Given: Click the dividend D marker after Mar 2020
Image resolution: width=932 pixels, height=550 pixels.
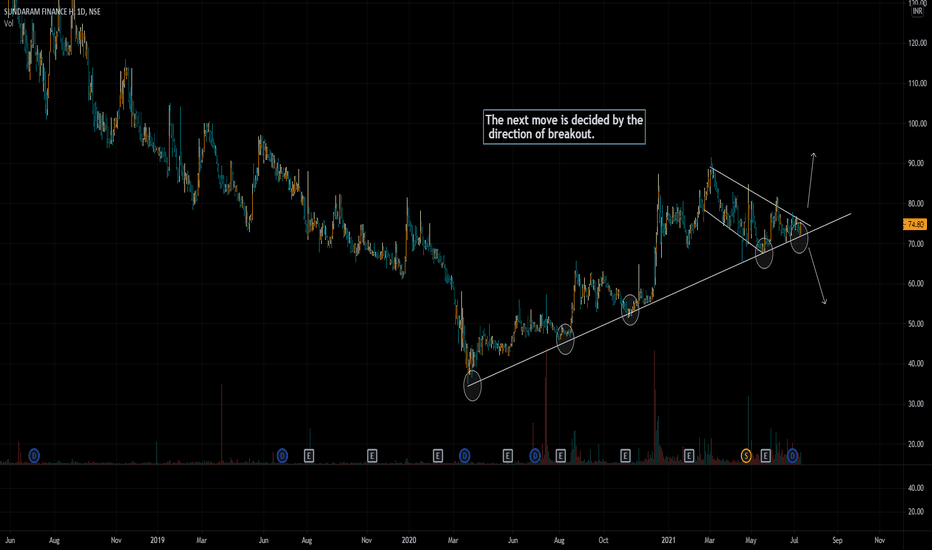Looking at the screenshot, I should [x=465, y=456].
